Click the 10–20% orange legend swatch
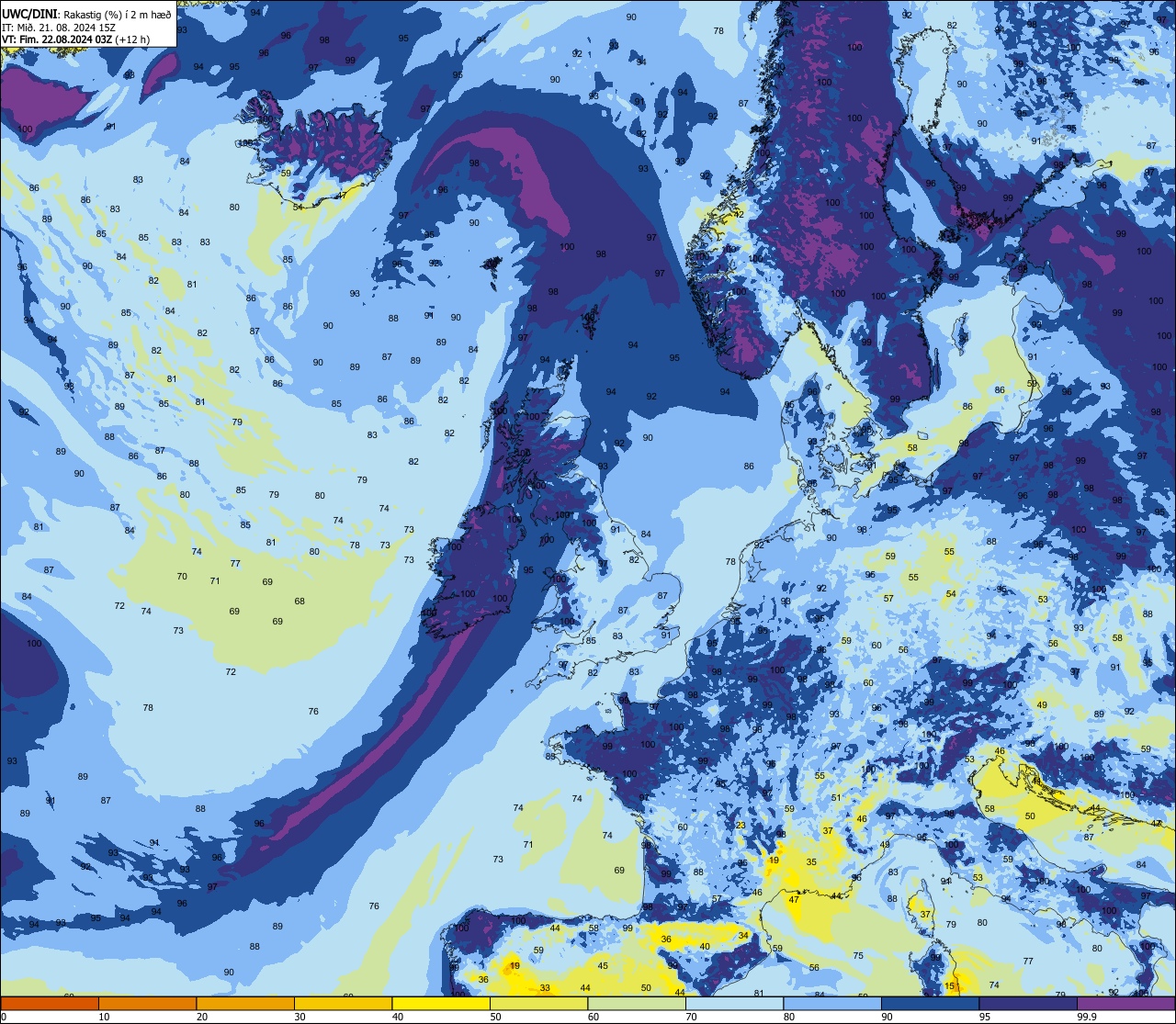1176x1024 pixels. [147, 1004]
